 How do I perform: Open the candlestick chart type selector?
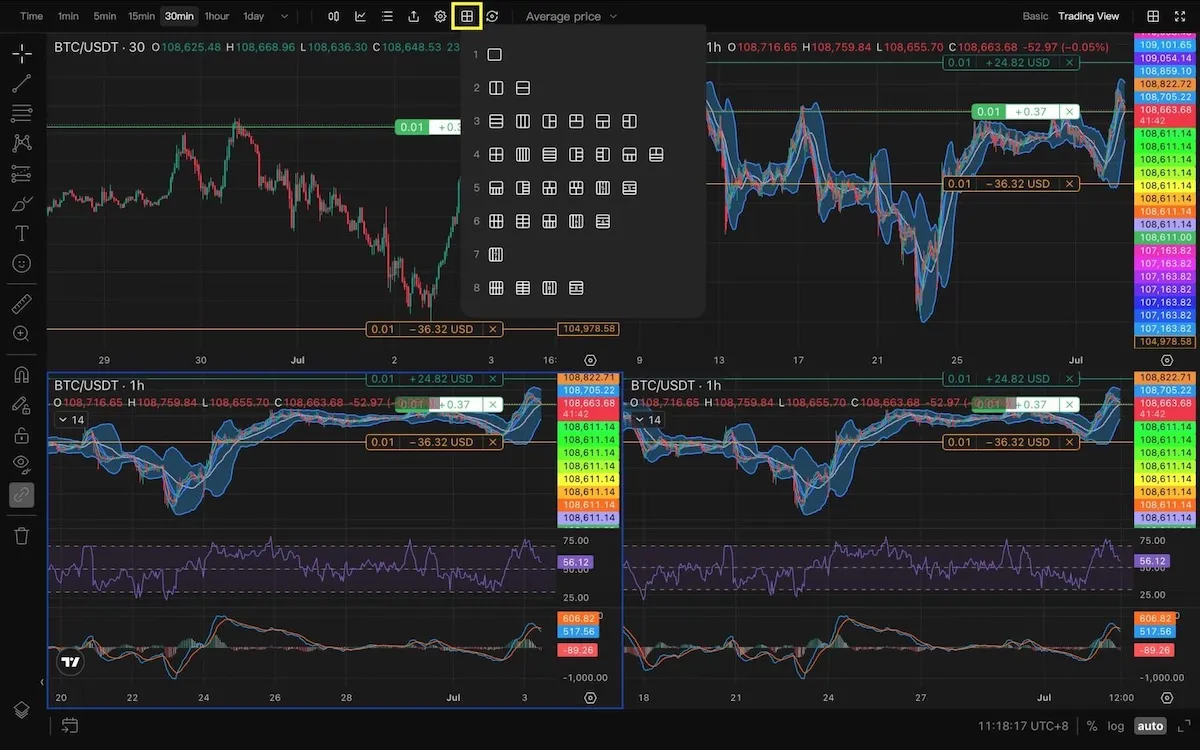coord(334,16)
